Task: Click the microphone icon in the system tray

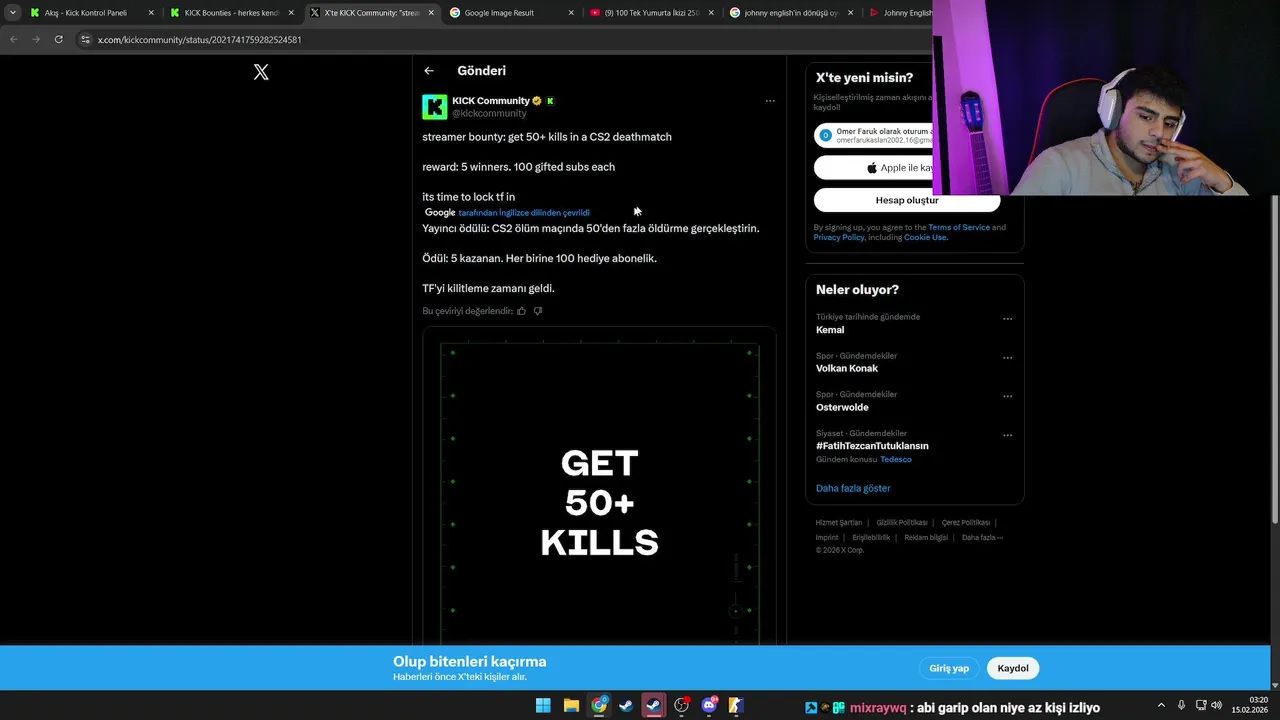Action: 1181,705
